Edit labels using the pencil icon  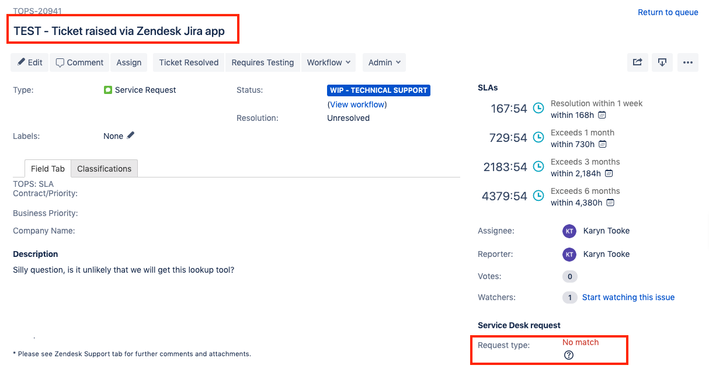(x=131, y=135)
